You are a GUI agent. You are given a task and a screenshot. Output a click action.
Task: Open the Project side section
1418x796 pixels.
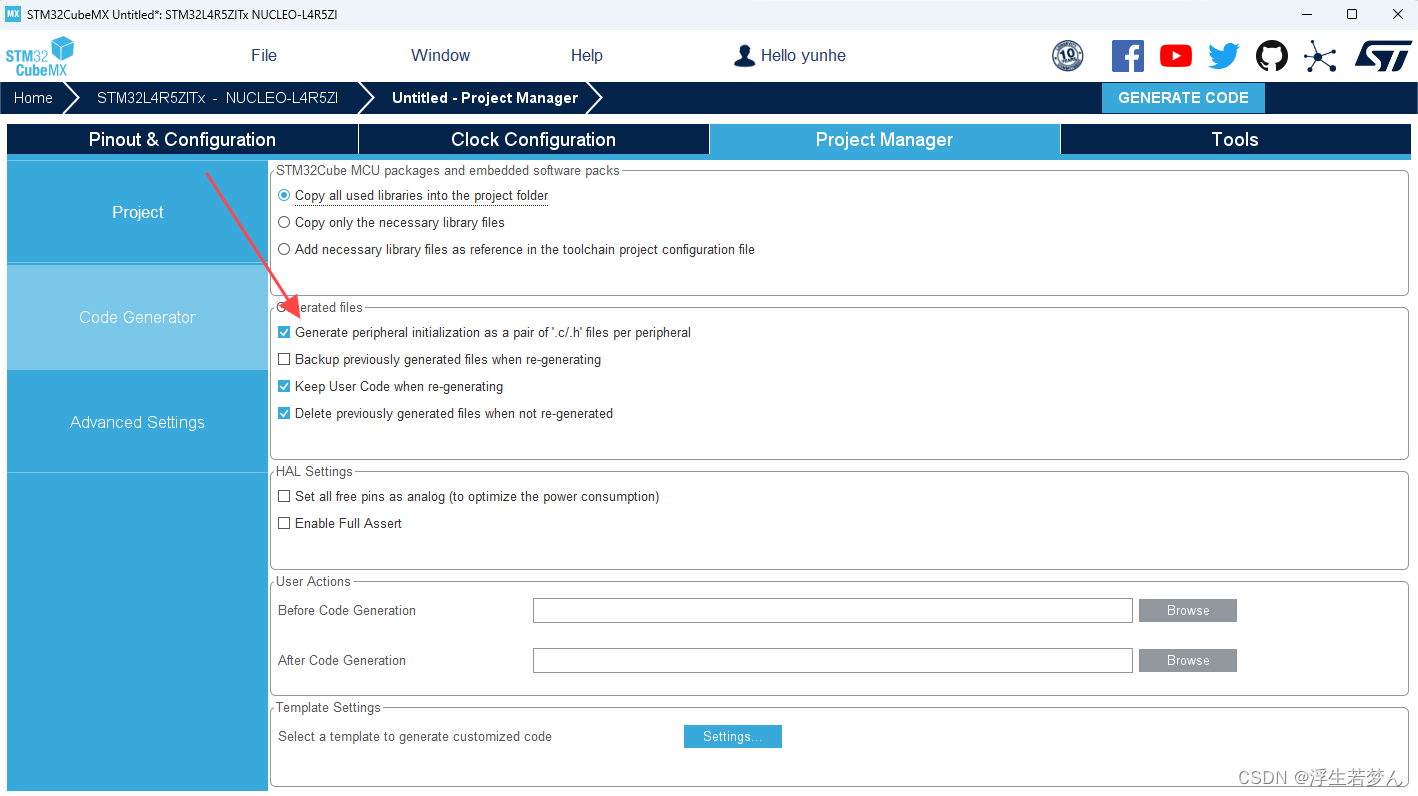(x=138, y=212)
